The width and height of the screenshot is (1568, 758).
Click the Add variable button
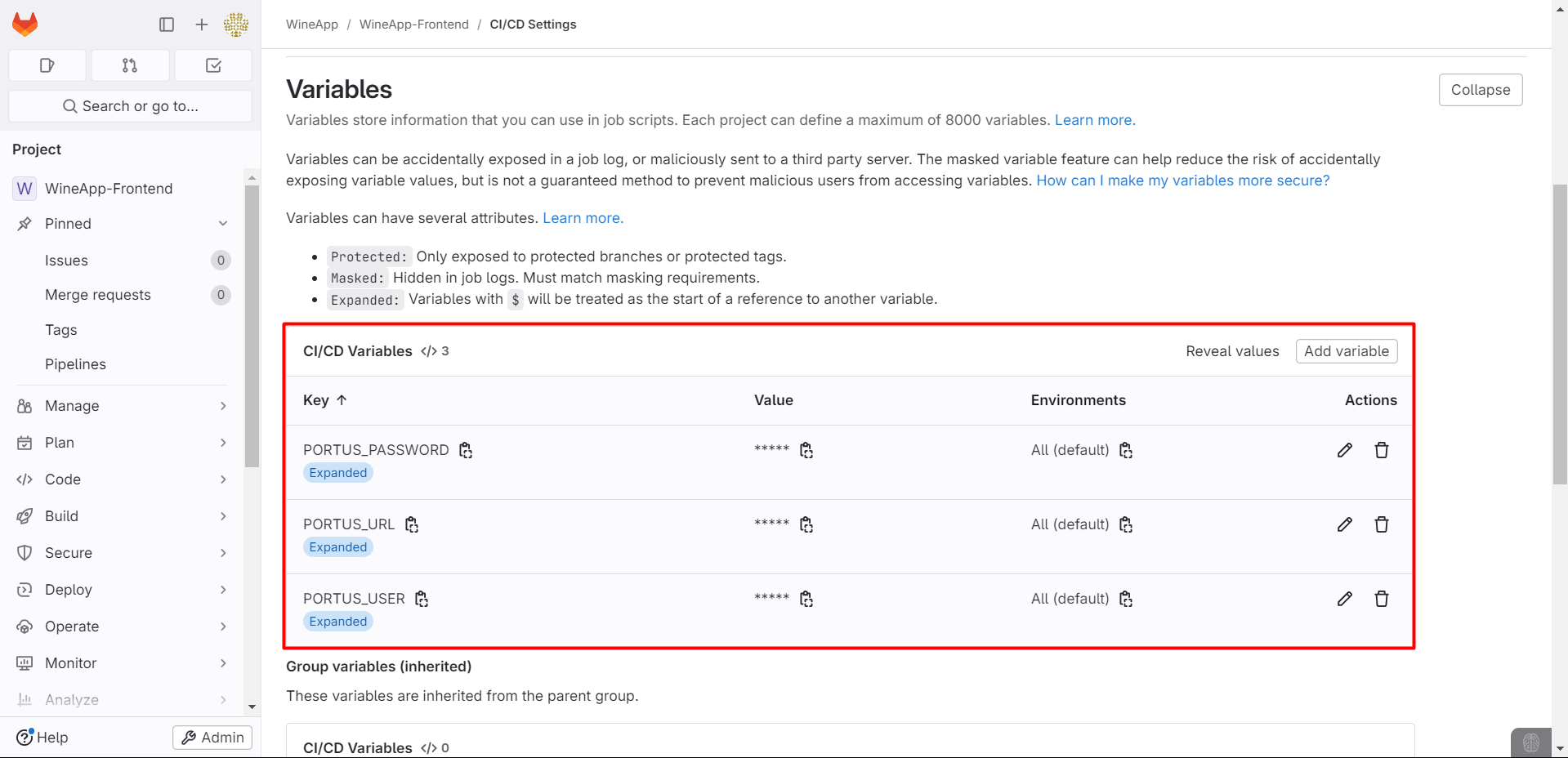(x=1346, y=351)
